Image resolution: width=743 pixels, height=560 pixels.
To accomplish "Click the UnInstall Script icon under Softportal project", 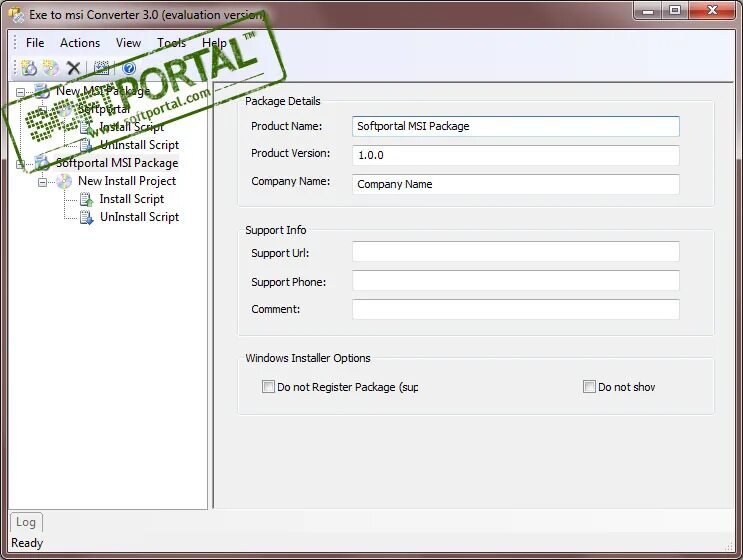I will coord(86,145).
